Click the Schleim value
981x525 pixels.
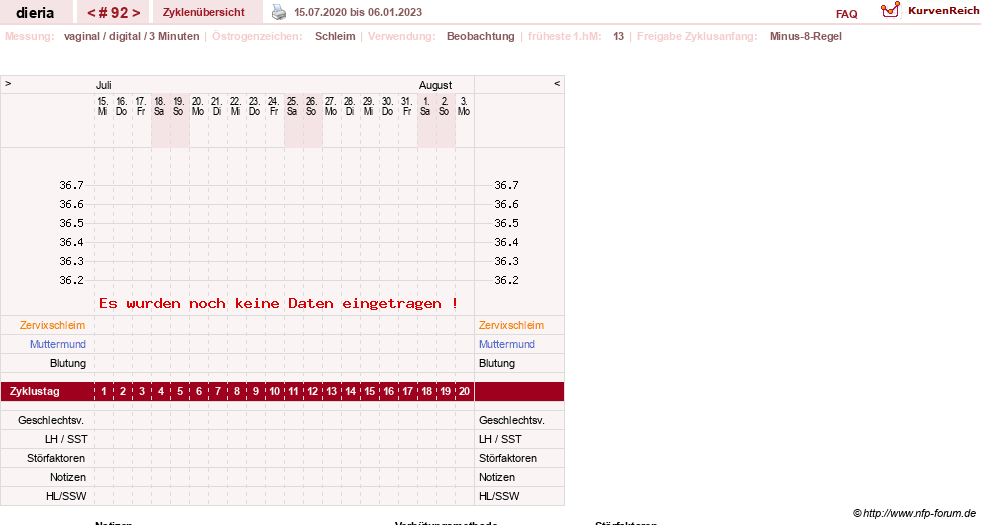[x=335, y=36]
